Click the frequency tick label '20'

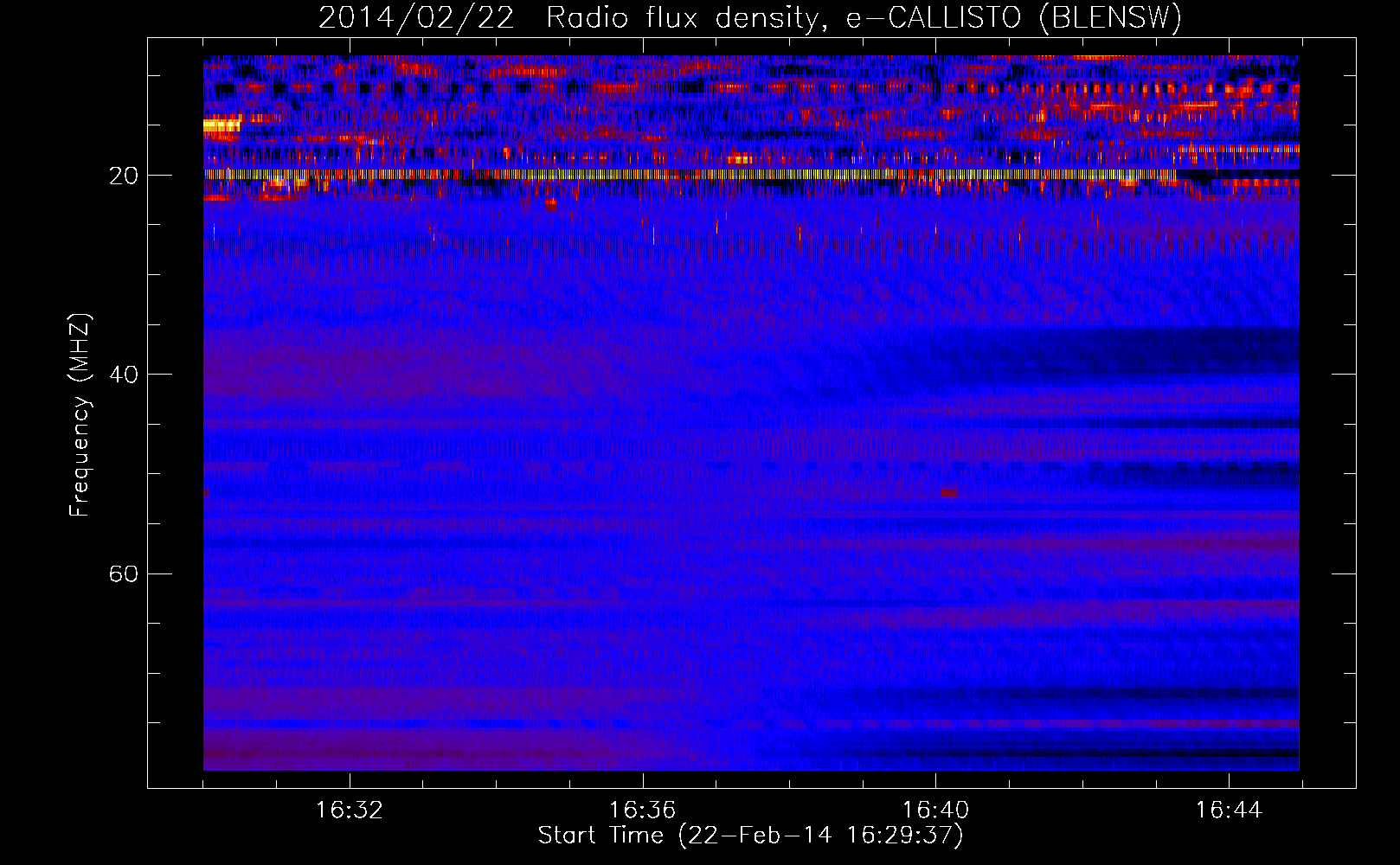coord(124,176)
